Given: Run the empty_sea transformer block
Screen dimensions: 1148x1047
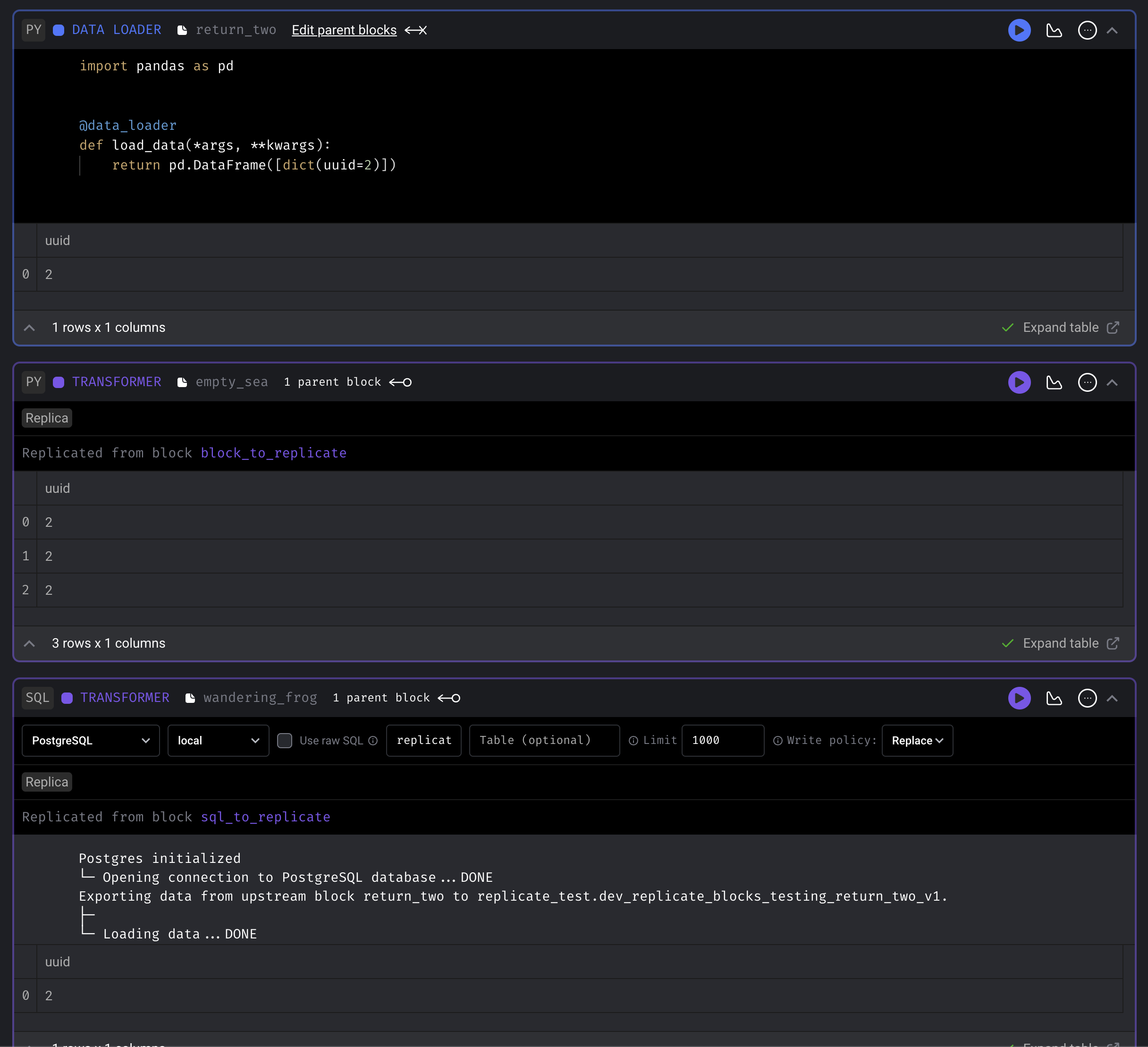Looking at the screenshot, I should [x=1019, y=382].
